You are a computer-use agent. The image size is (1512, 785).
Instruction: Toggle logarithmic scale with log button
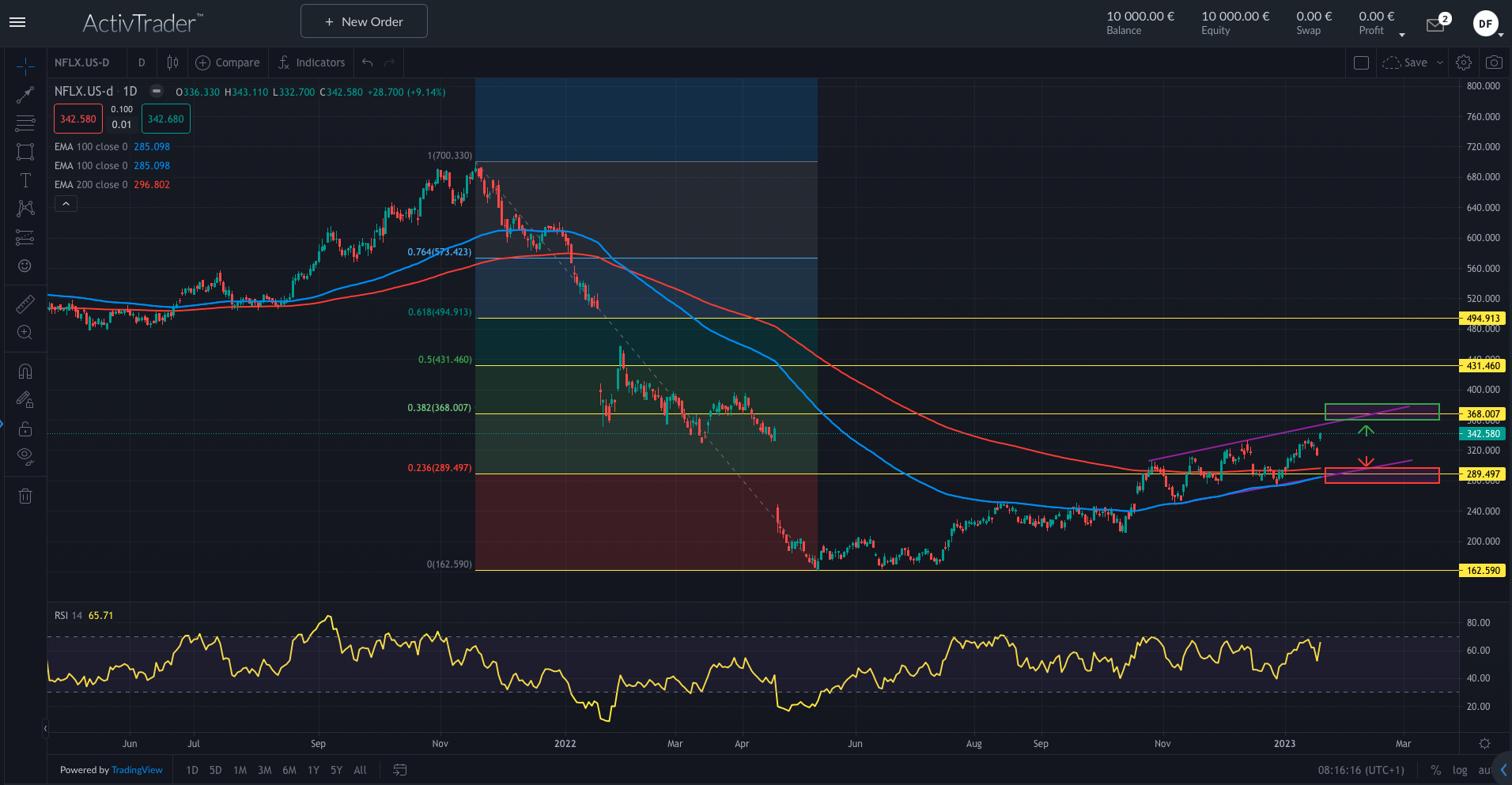[1460, 770]
